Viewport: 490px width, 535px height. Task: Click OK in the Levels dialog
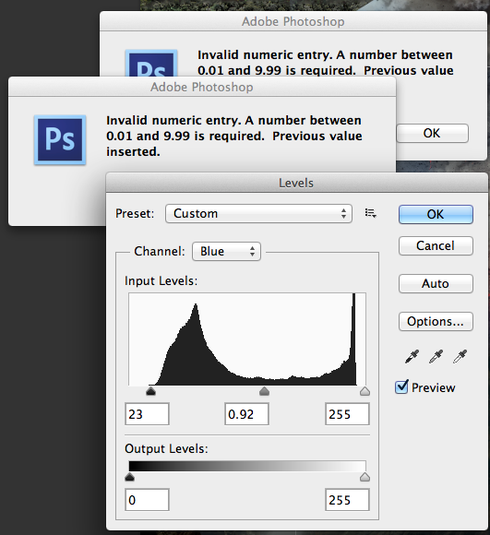point(436,214)
